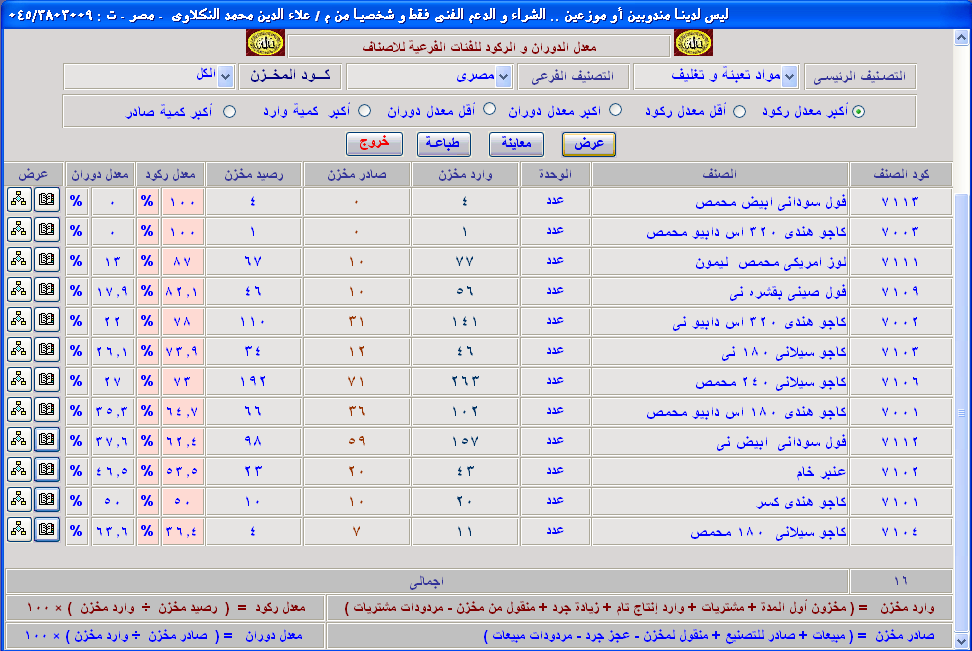Open the التصنيف الفرعى dropdown showing مصرى
The width and height of the screenshot is (972, 651).
pos(503,77)
